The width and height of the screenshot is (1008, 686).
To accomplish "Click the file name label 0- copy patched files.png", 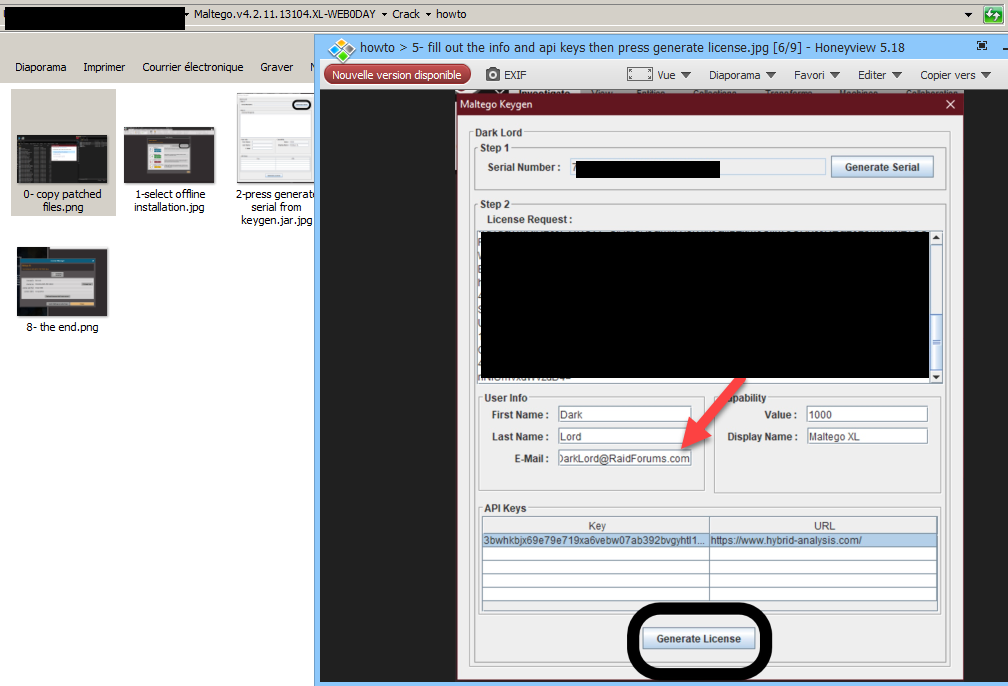I will coord(62,201).
